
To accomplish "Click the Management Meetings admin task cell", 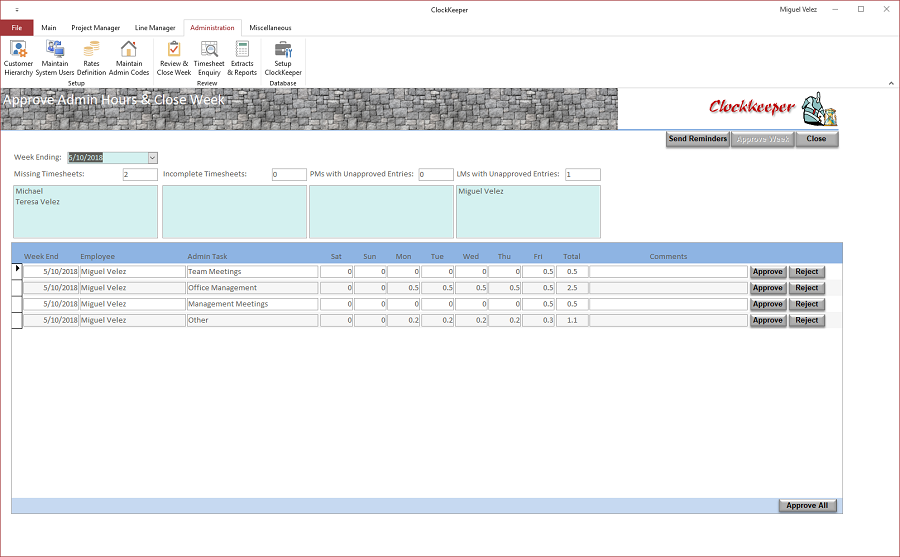I will [x=252, y=304].
